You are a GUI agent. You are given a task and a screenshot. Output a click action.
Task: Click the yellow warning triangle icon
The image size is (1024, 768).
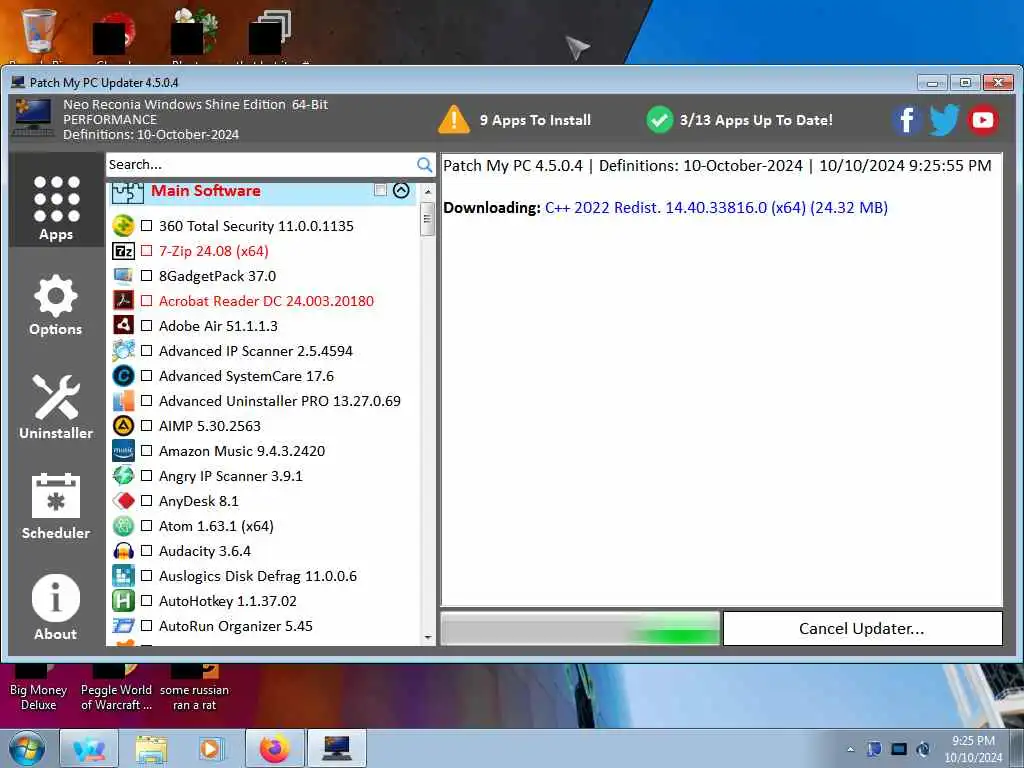pos(454,120)
